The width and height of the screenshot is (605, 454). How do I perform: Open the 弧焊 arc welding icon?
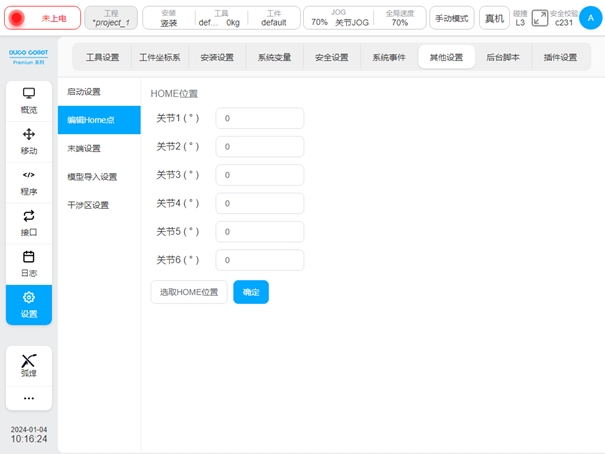tap(29, 360)
